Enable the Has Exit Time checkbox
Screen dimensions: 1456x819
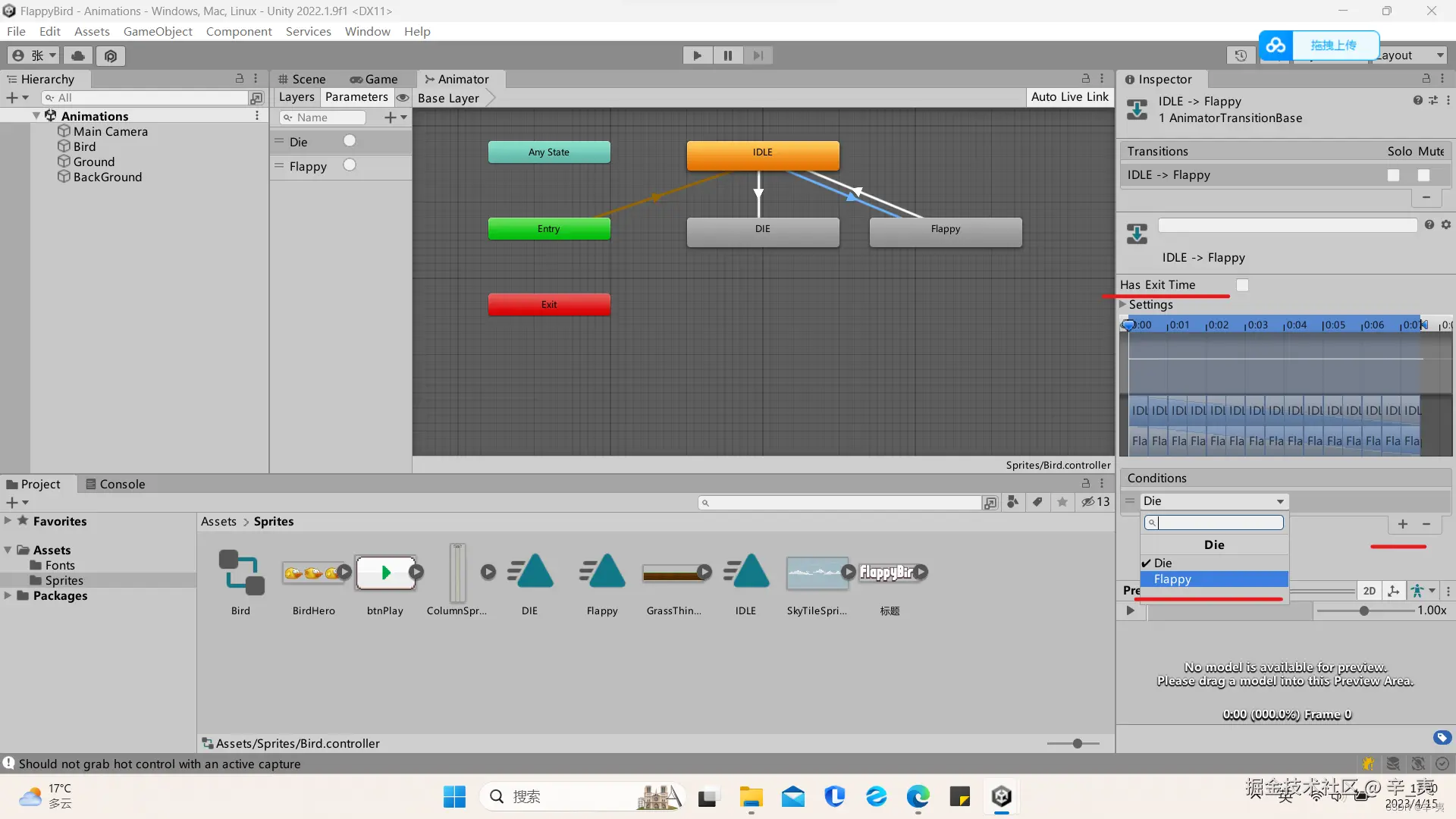tap(1242, 285)
